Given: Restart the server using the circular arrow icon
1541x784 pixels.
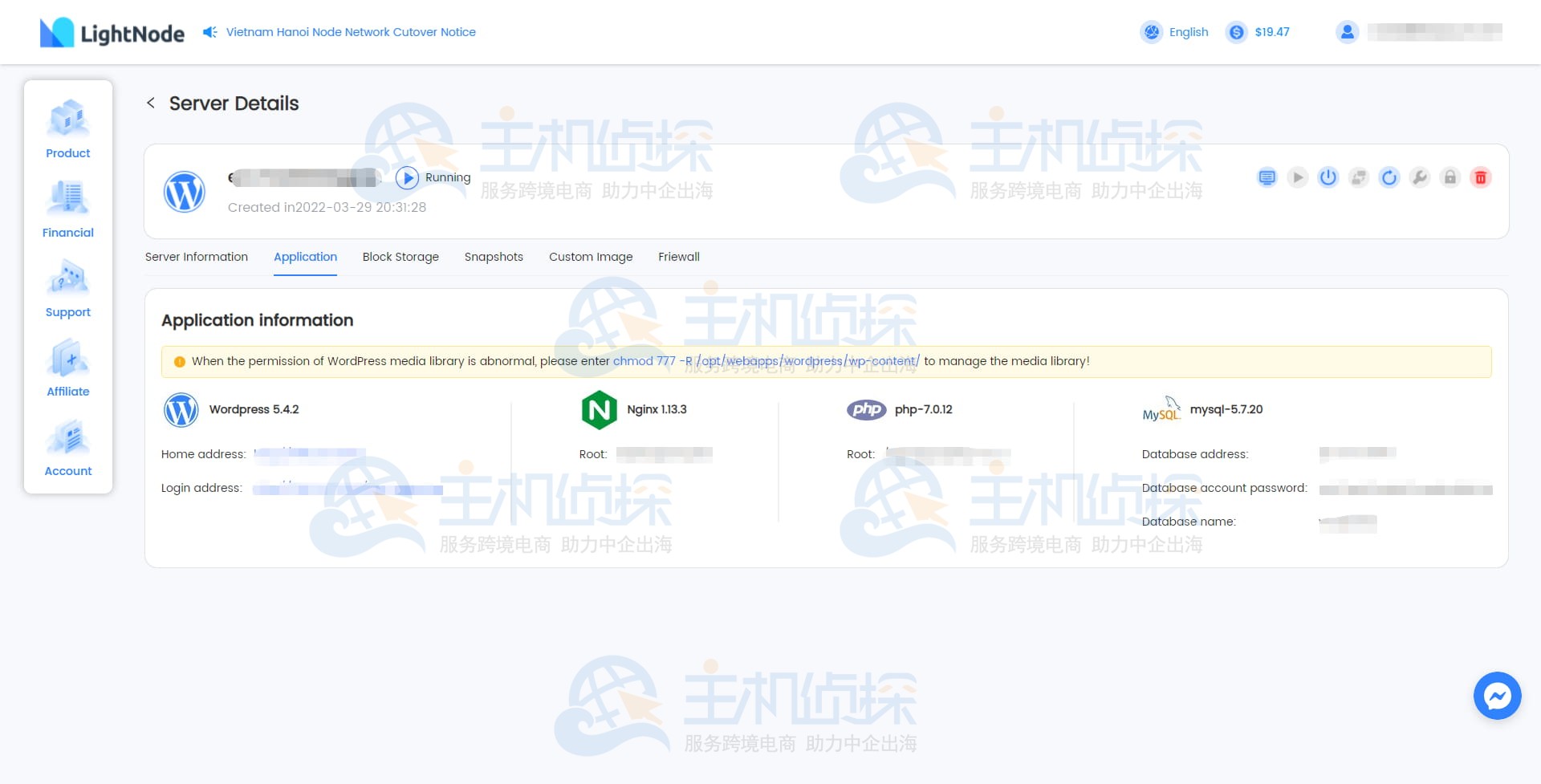Looking at the screenshot, I should pos(1389,177).
